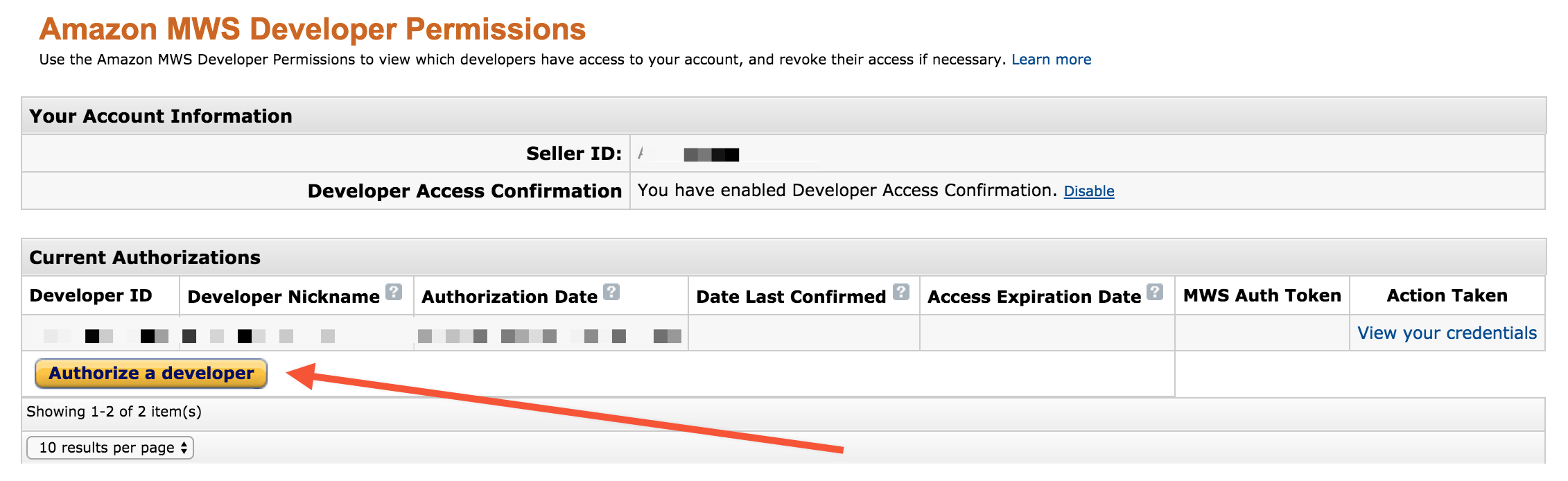Open help icon beside Date Last Confirmed

click(x=901, y=292)
